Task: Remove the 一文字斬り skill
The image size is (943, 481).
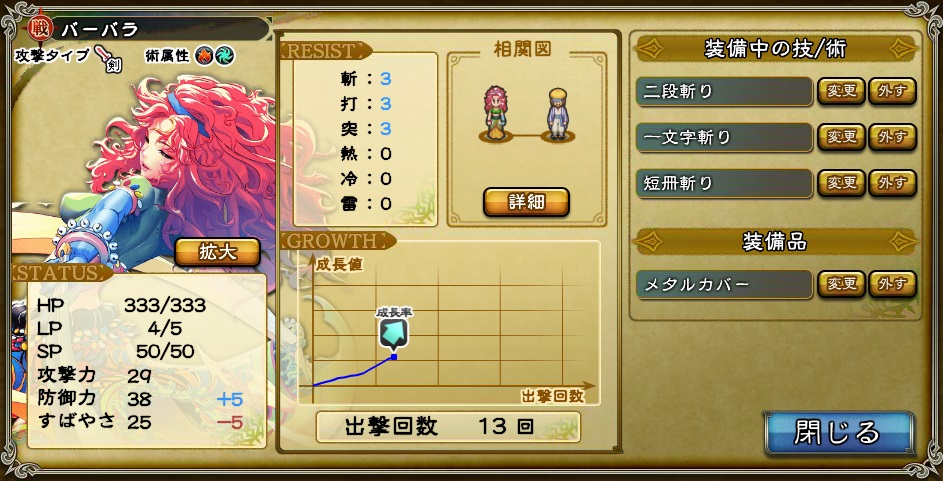Action: click(x=892, y=137)
